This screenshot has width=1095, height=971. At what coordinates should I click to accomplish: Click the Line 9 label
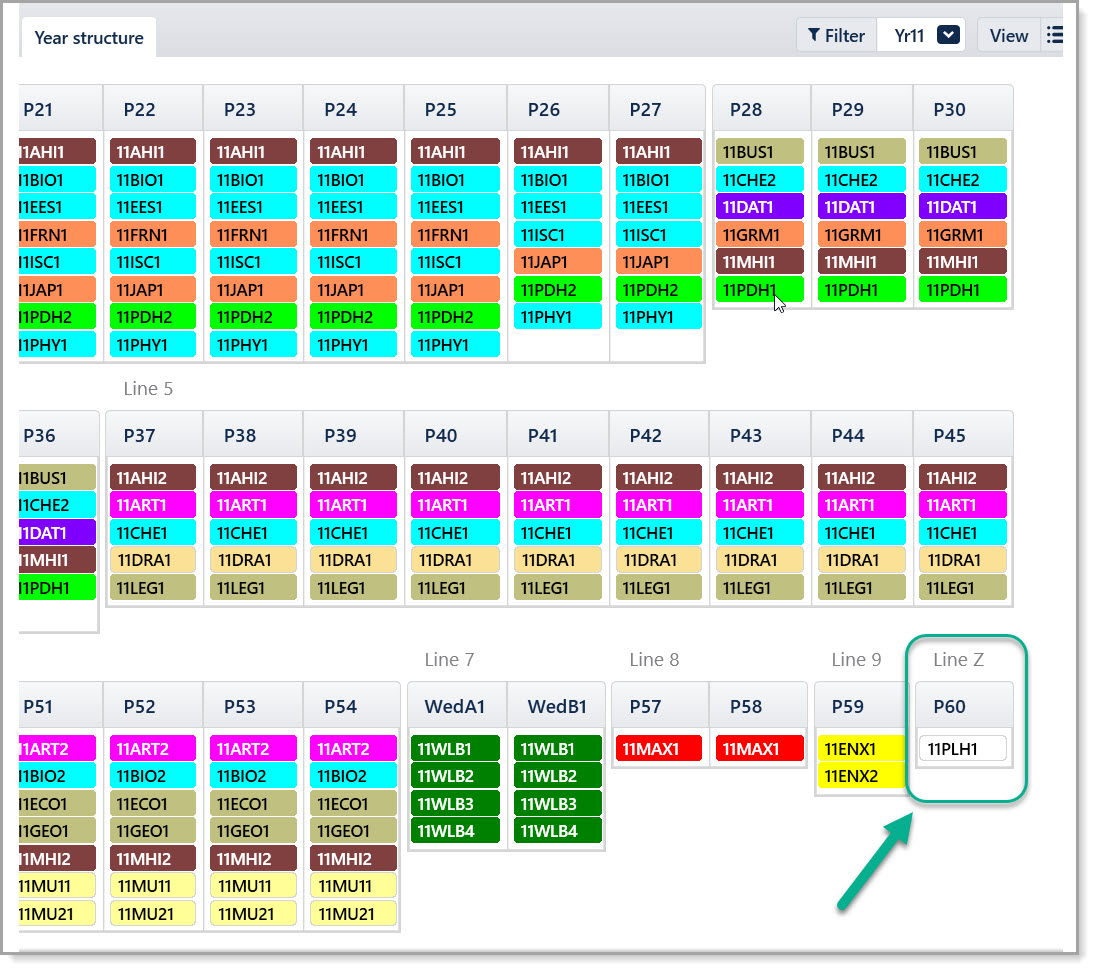856,659
